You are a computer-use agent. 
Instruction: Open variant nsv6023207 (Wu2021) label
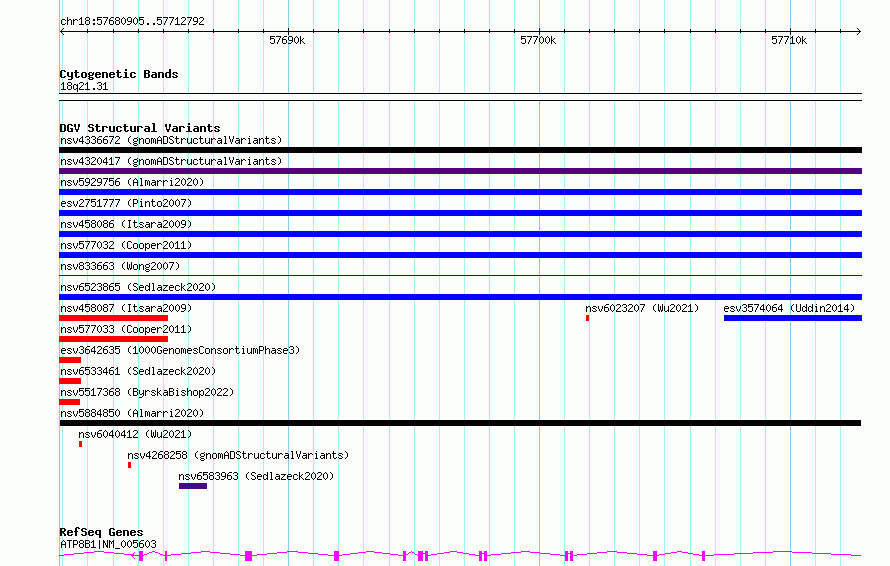pyautogui.click(x=642, y=308)
